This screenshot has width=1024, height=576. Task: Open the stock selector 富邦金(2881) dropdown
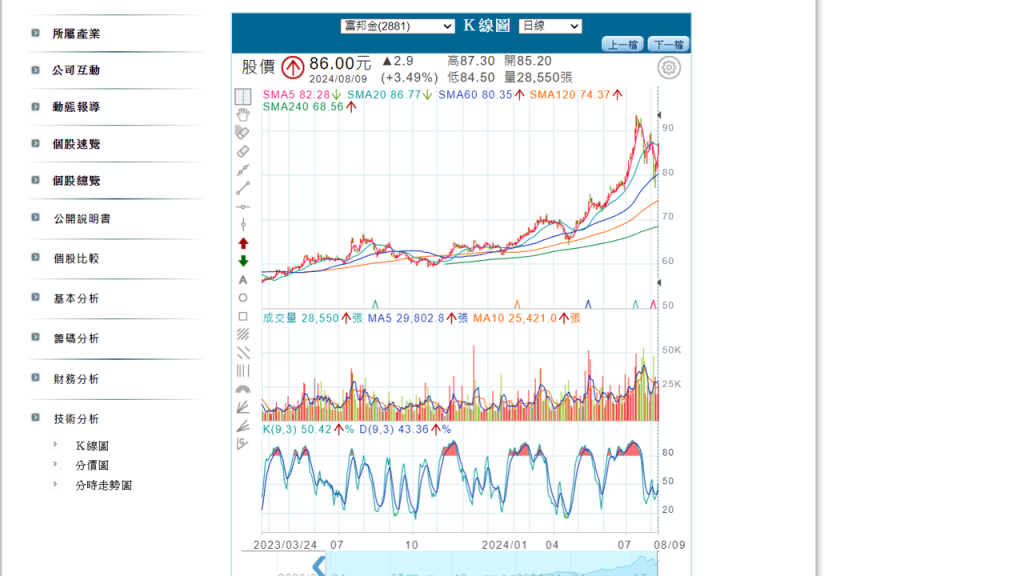397,26
